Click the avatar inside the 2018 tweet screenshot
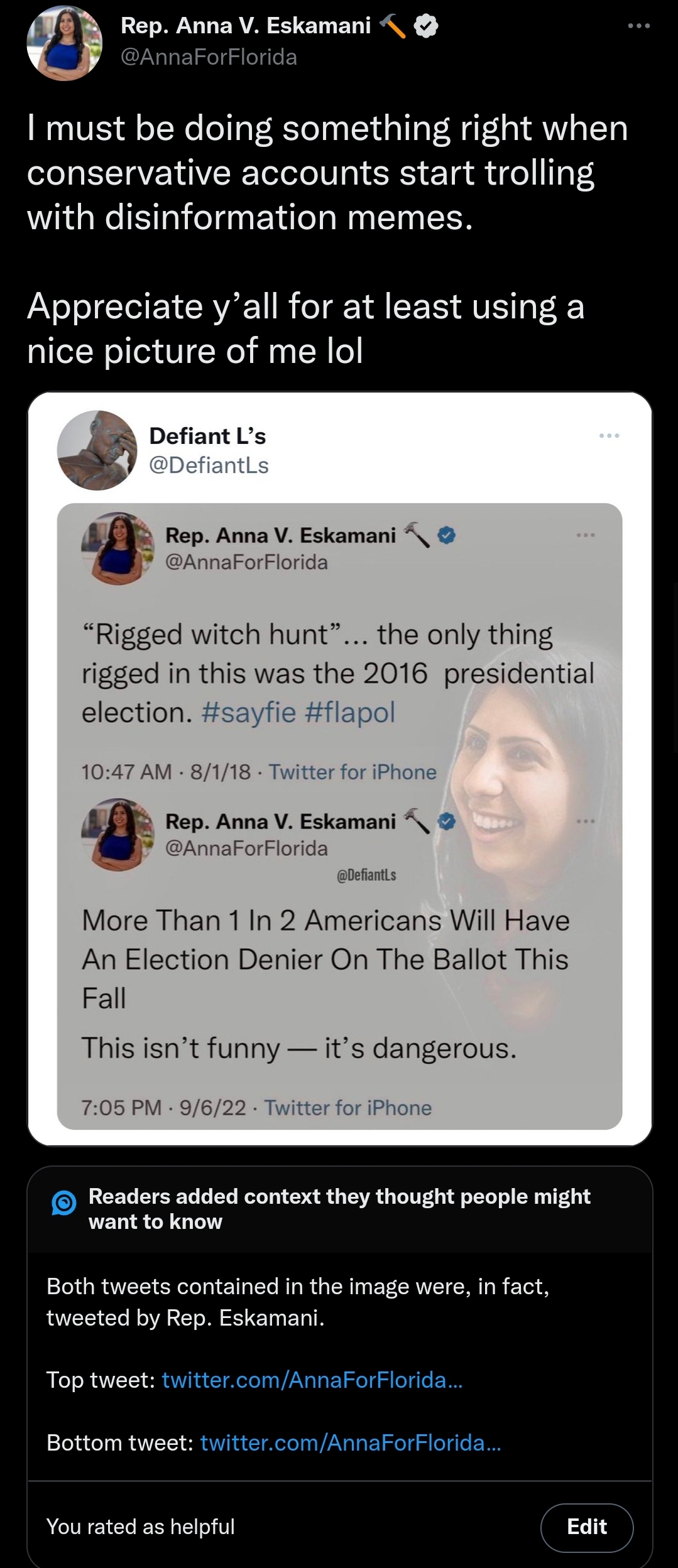Image resolution: width=678 pixels, height=1568 pixels. click(x=118, y=549)
